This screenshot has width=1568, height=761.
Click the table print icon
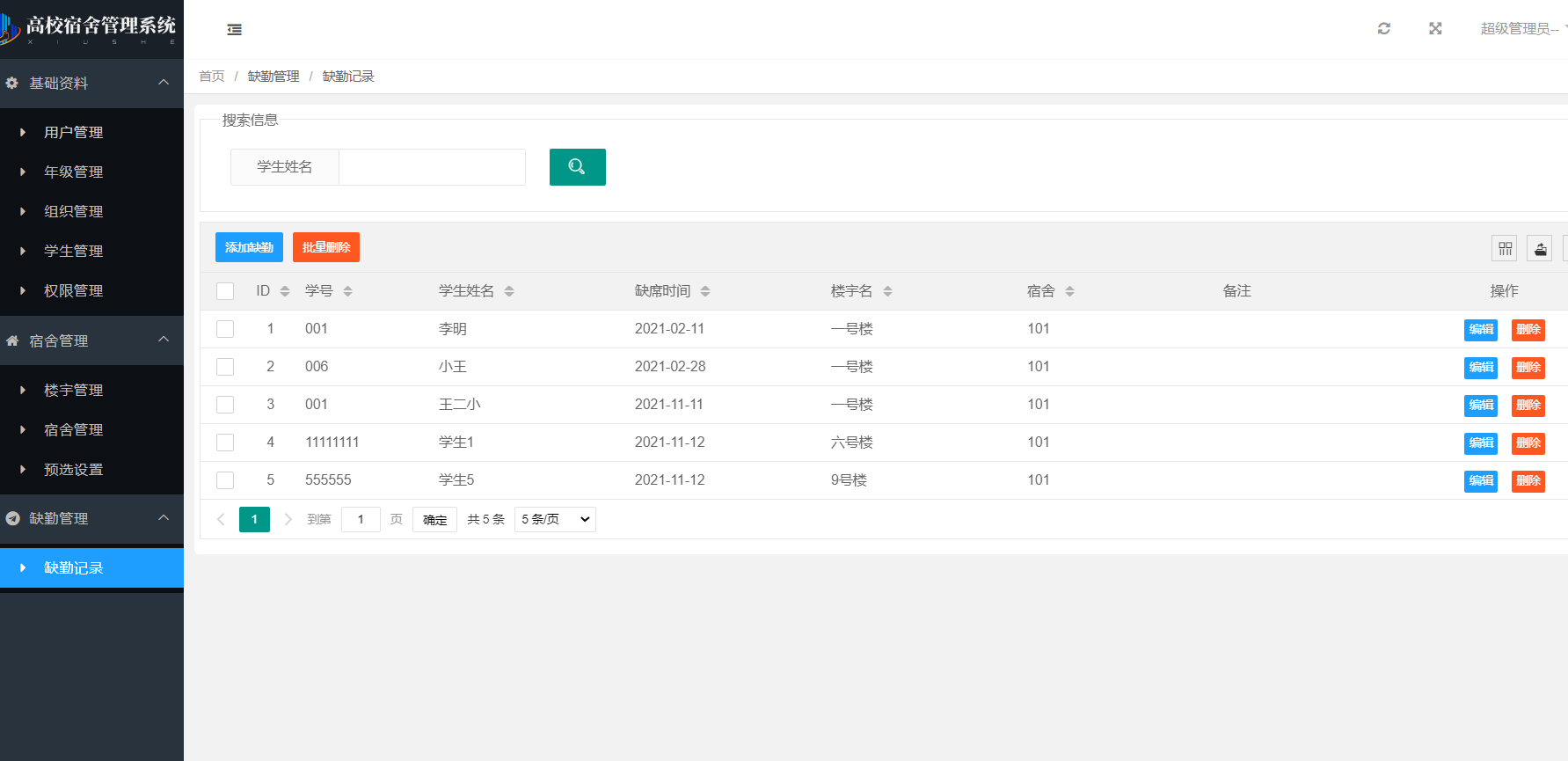tap(1540, 249)
